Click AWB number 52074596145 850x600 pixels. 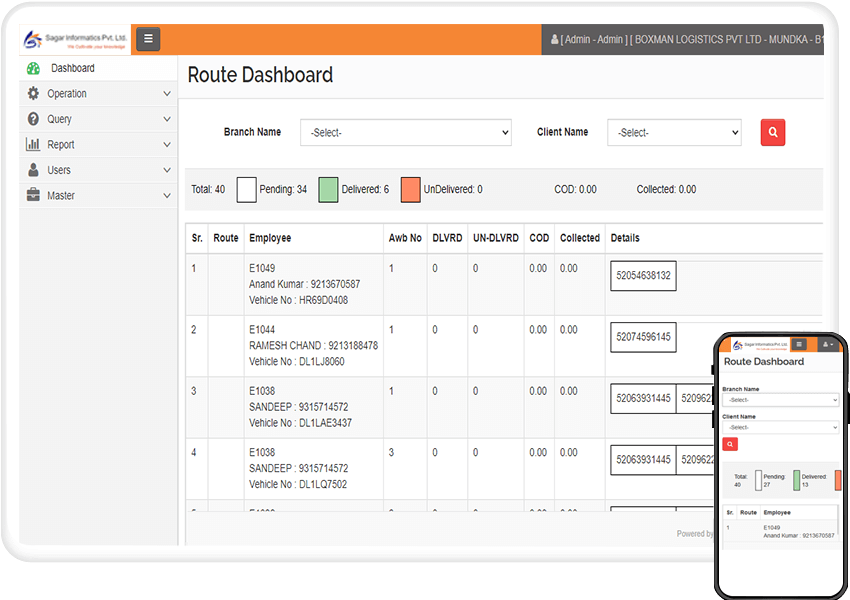643,338
